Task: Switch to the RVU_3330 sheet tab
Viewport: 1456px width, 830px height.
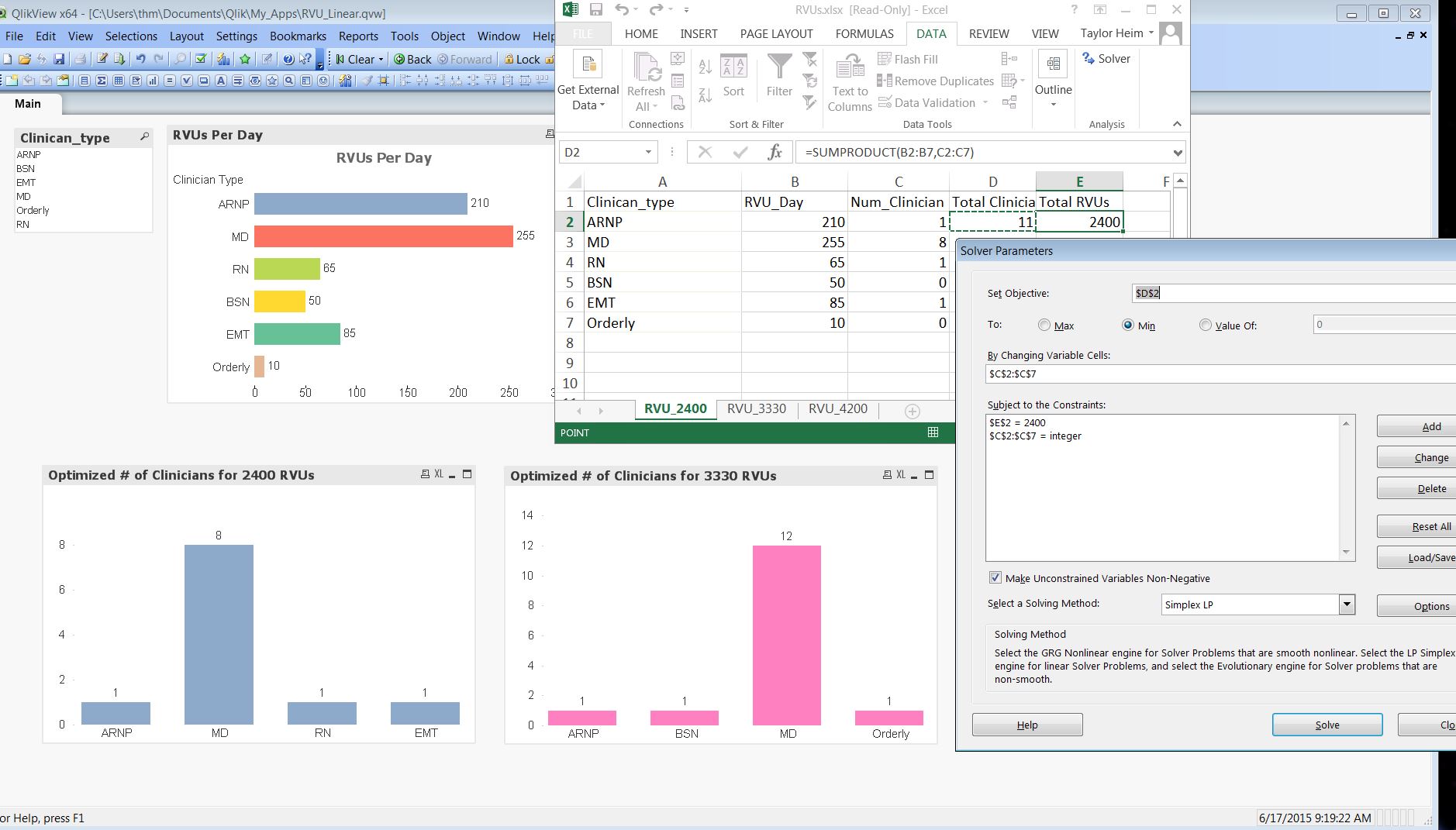Action: coord(756,409)
